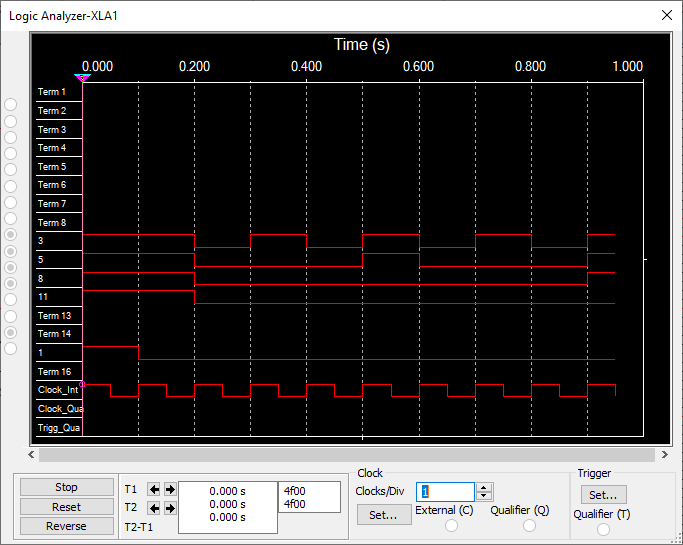Viewport: 683px width, 545px height.
Task: Select the Qualifier (T) trigger terminal
Action: pyautogui.click(x=603, y=530)
